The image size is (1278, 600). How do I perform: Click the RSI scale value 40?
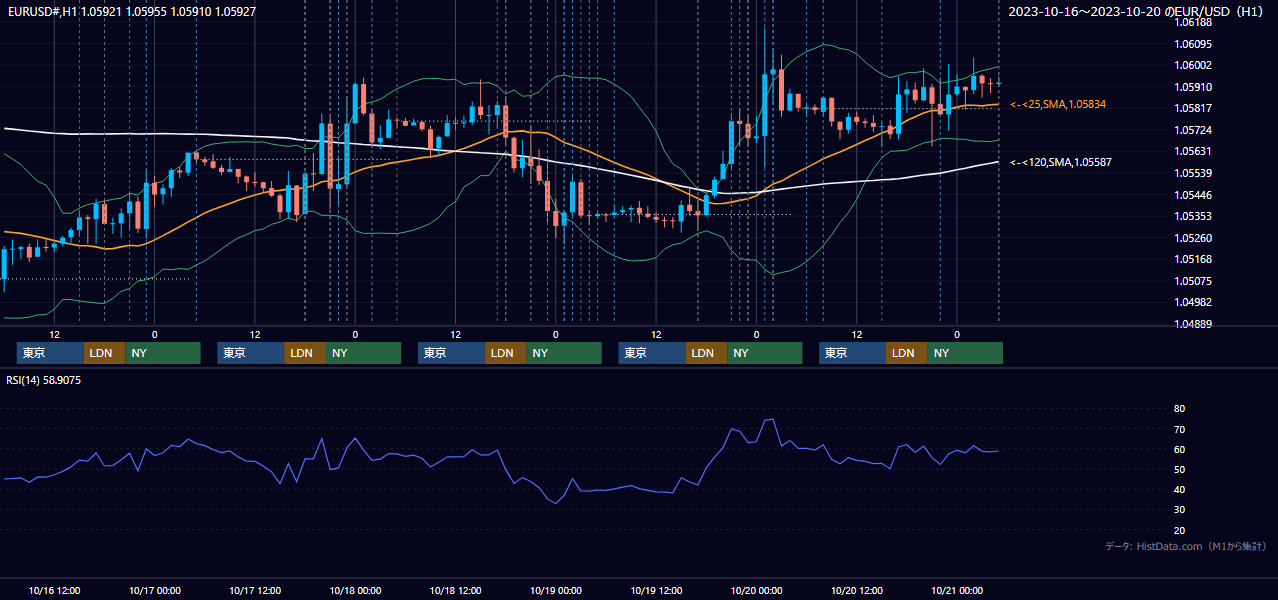pos(1180,489)
